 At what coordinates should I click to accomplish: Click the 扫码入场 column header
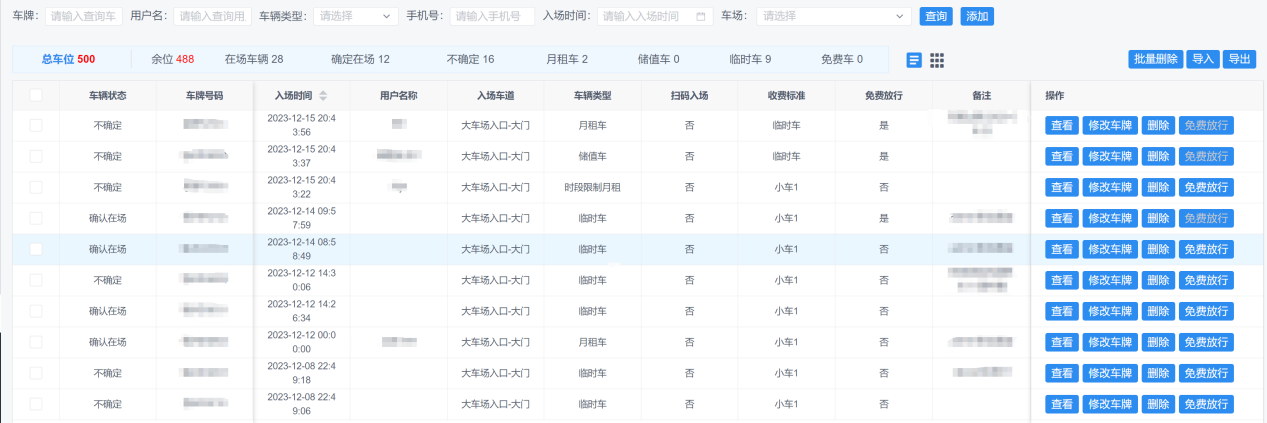[x=690, y=96]
